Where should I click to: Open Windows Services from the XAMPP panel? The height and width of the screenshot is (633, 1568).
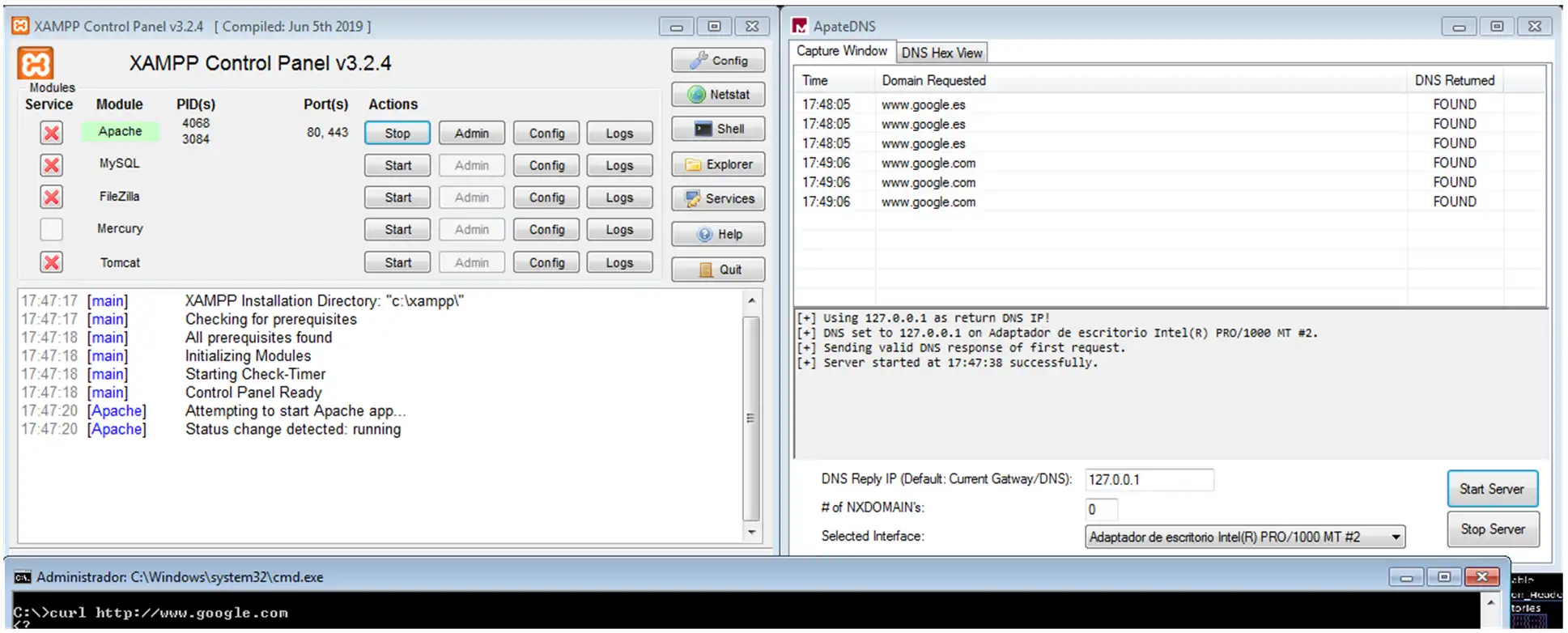[718, 198]
